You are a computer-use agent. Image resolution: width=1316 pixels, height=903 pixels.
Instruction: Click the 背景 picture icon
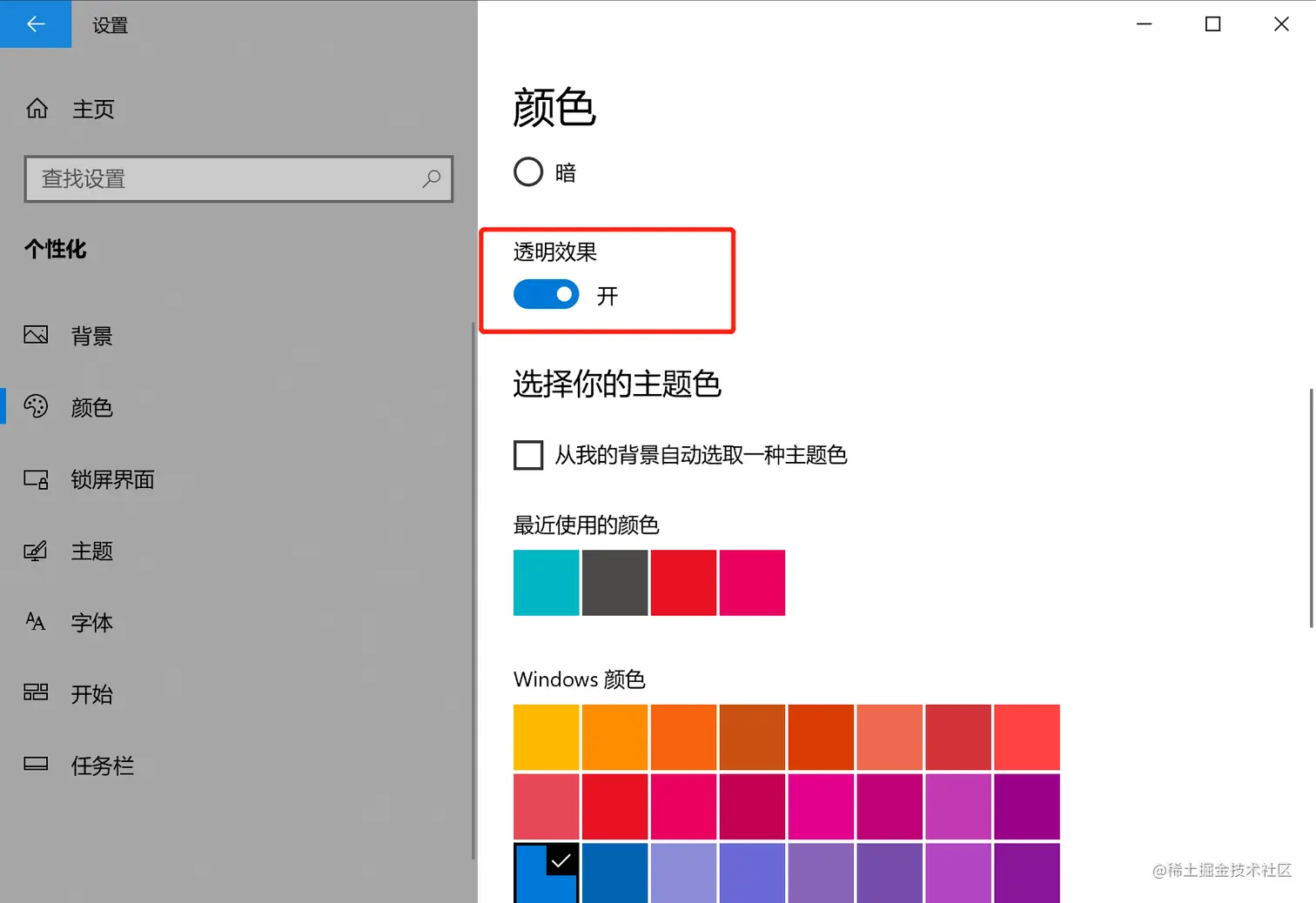click(36, 335)
